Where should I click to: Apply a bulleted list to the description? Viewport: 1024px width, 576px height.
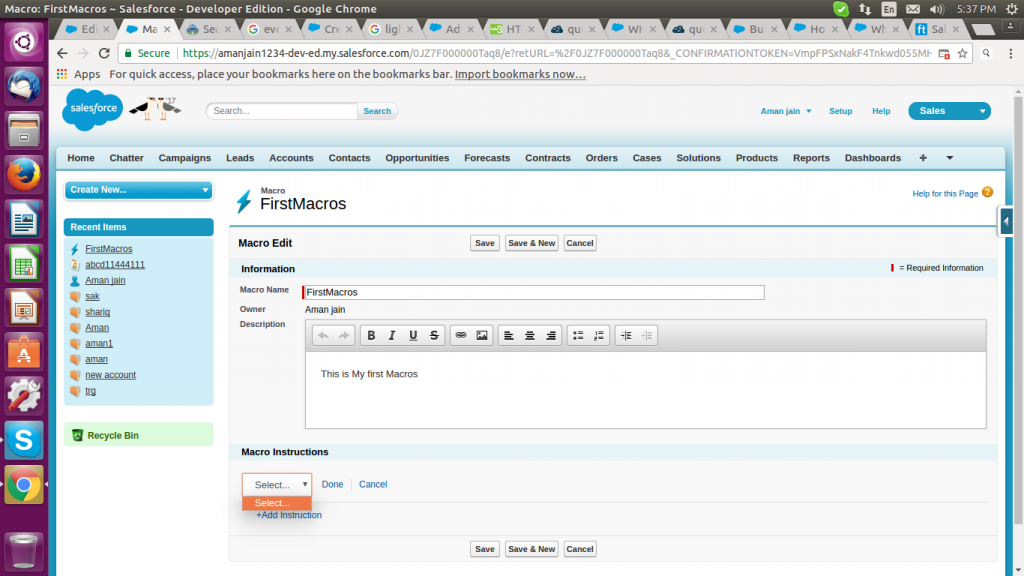578,334
